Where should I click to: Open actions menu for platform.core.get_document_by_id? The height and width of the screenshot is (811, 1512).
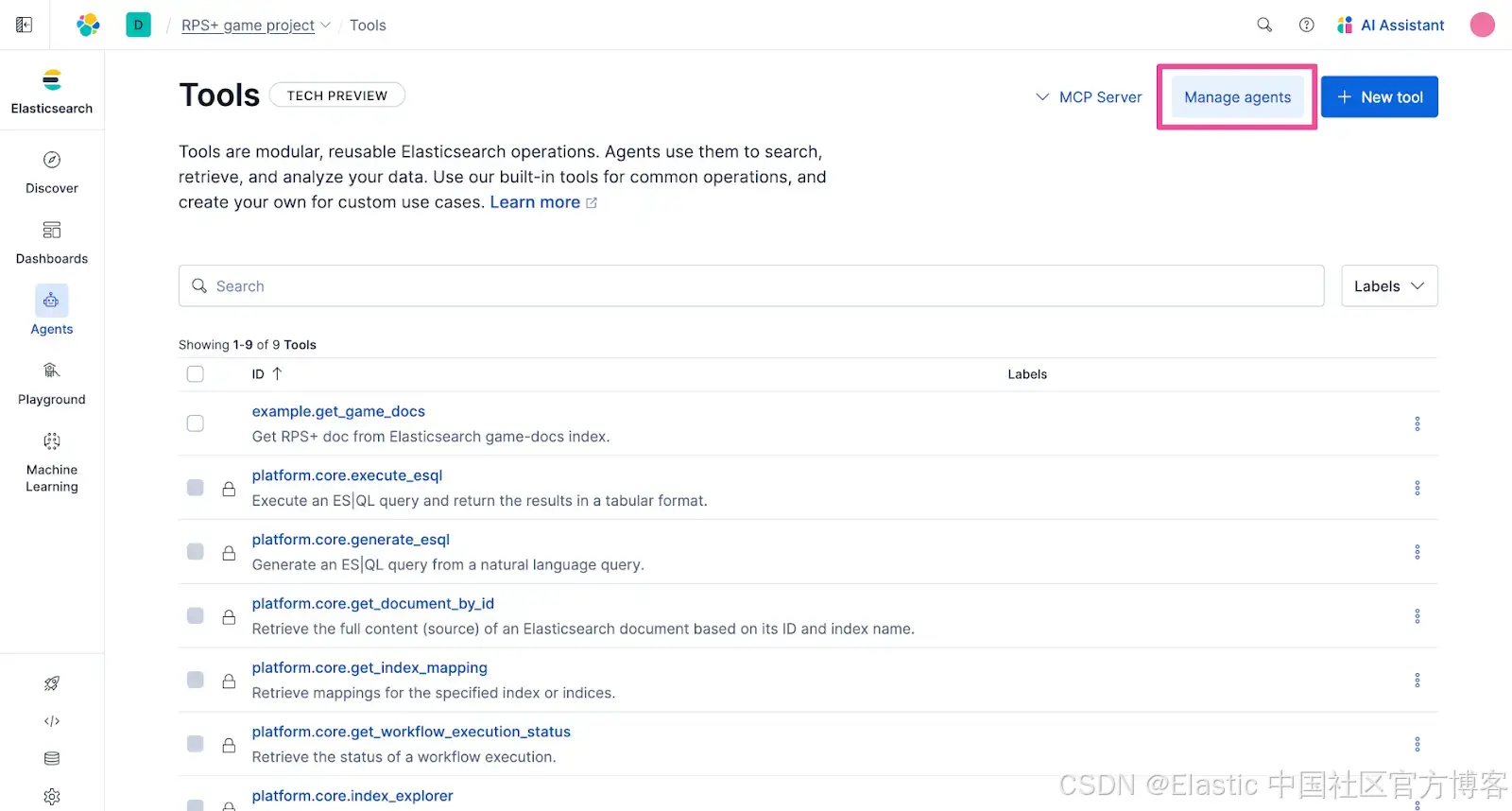1417,616
